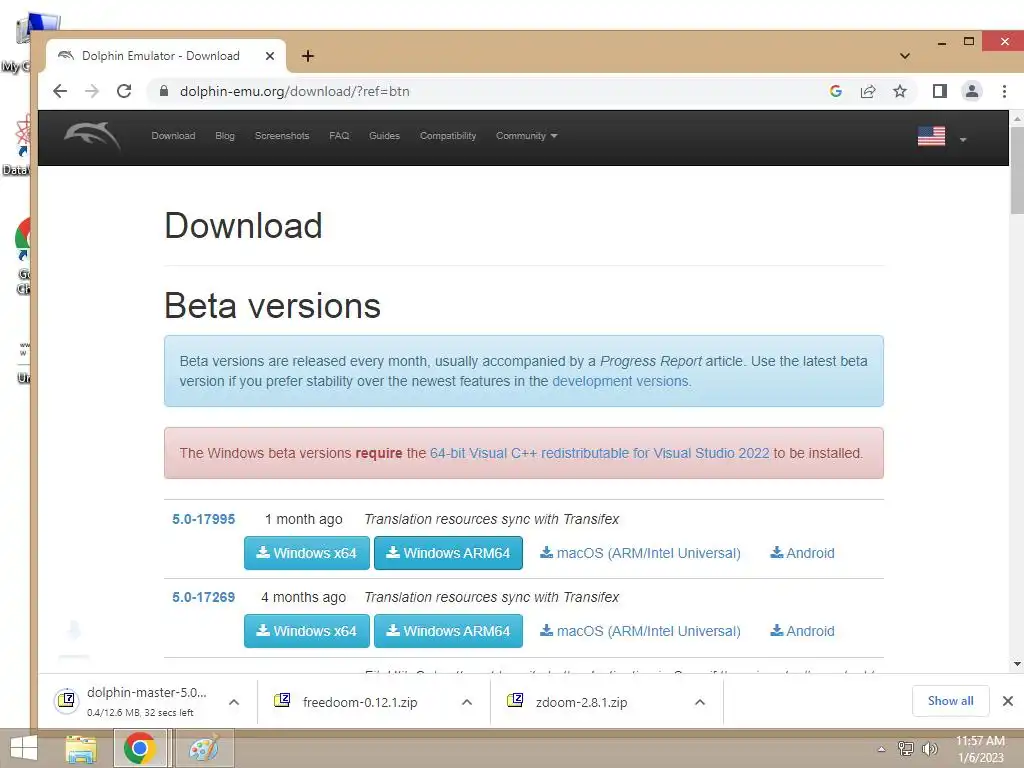Show hidden tray icons arrow
The height and width of the screenshot is (768, 1024).
[x=881, y=749]
